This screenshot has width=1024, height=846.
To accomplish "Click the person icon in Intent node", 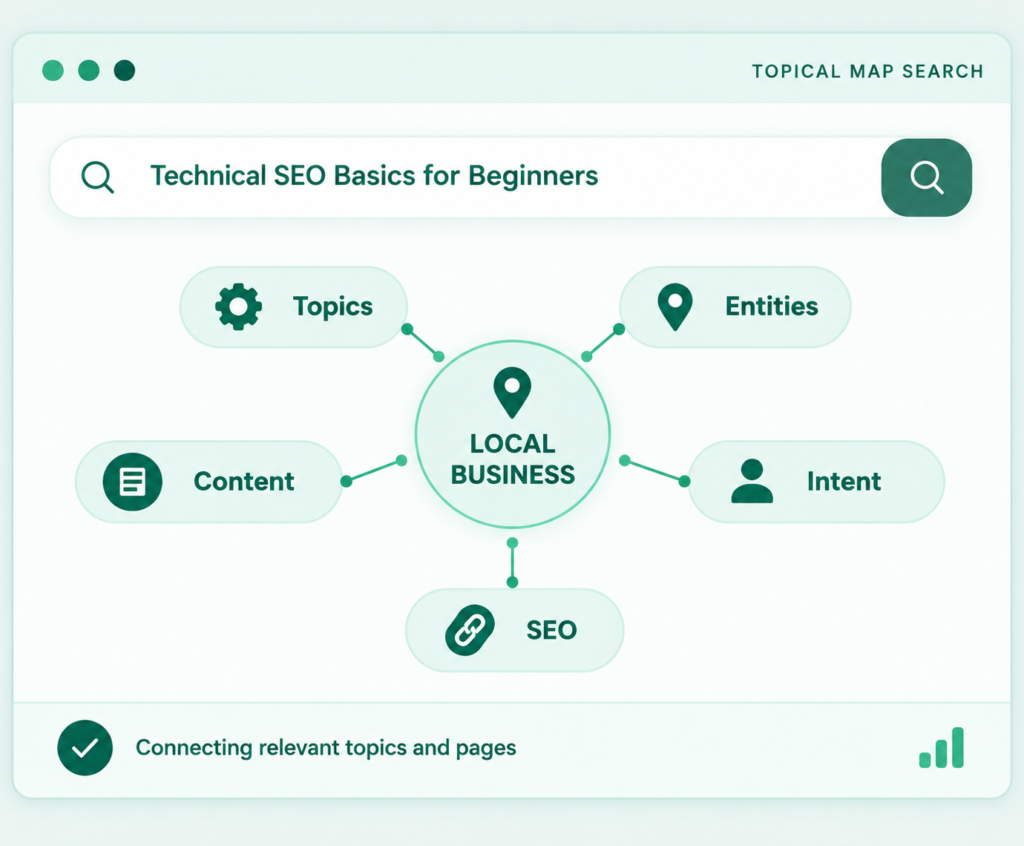I will (x=752, y=481).
